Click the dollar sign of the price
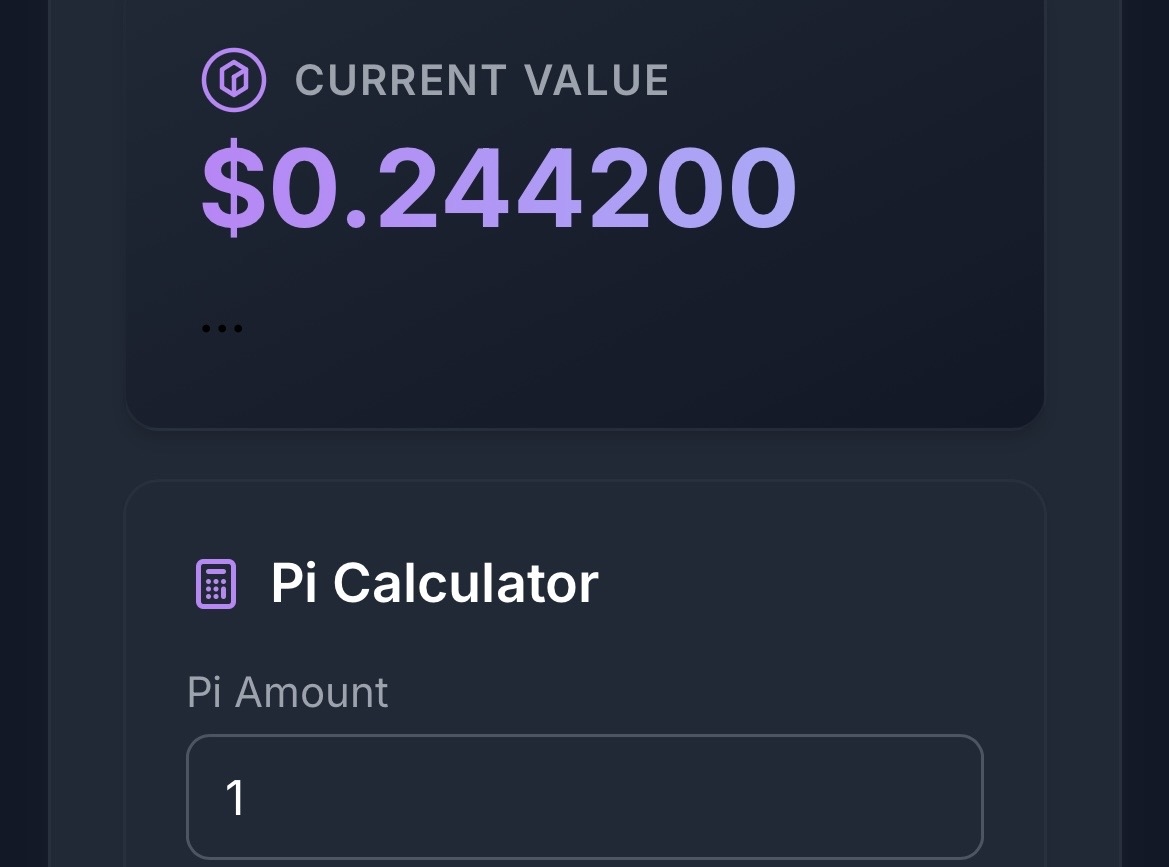 (235, 190)
